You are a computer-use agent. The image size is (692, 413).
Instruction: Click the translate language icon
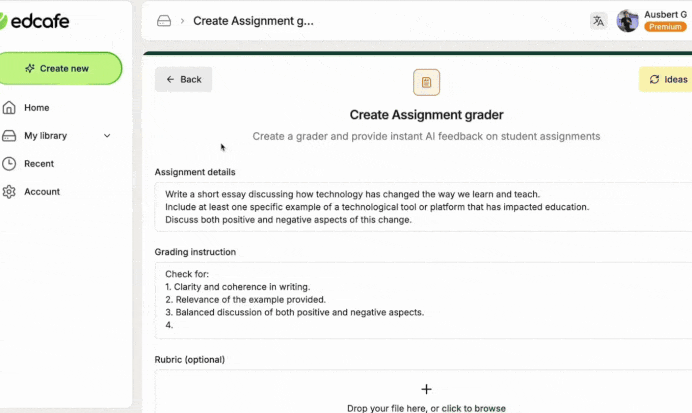coord(598,21)
